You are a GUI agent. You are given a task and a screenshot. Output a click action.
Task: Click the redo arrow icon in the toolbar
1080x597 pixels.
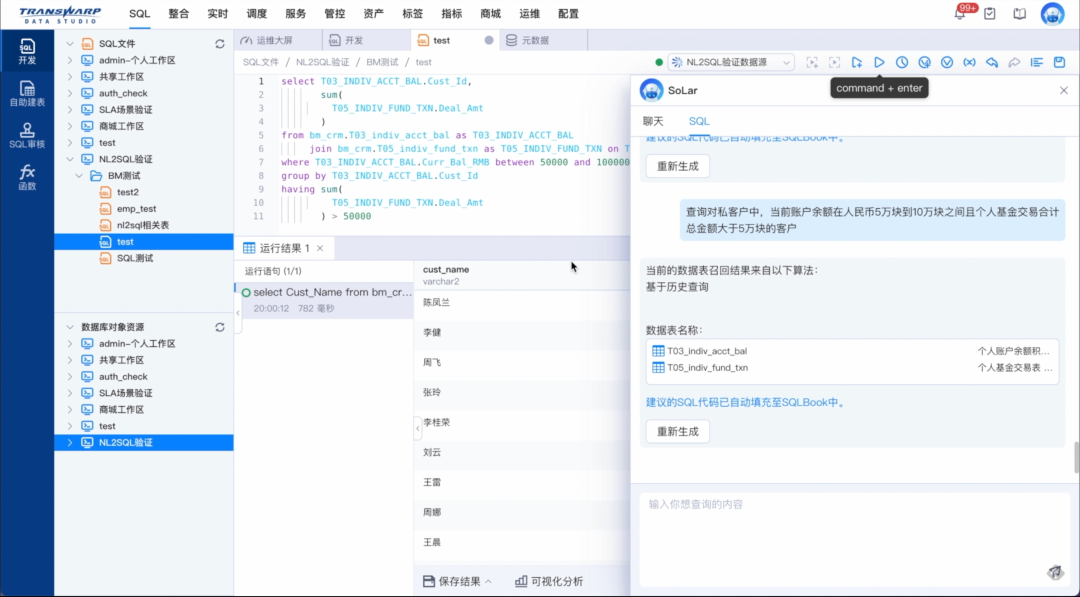click(x=1014, y=62)
